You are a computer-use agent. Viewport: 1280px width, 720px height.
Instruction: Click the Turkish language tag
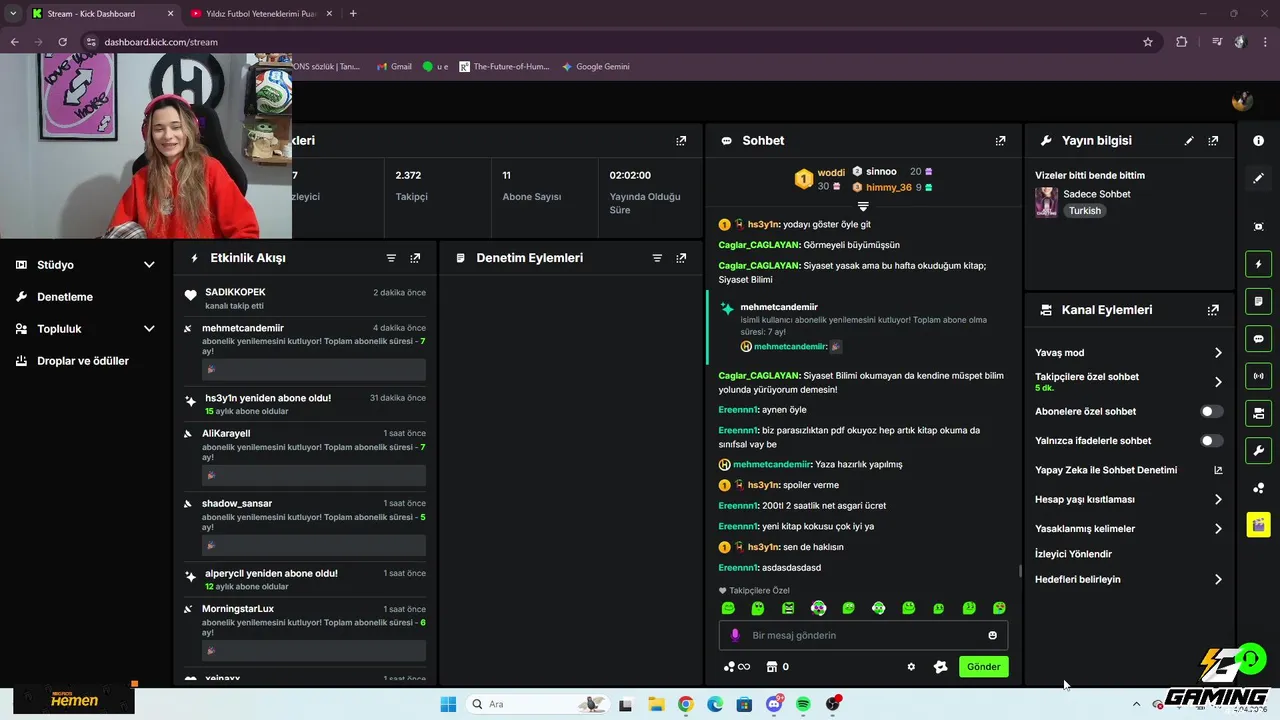point(1084,211)
